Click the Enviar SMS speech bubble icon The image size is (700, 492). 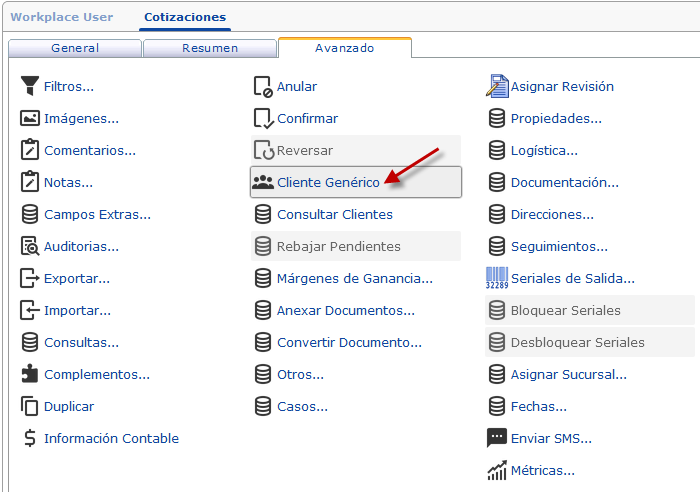[496, 438]
